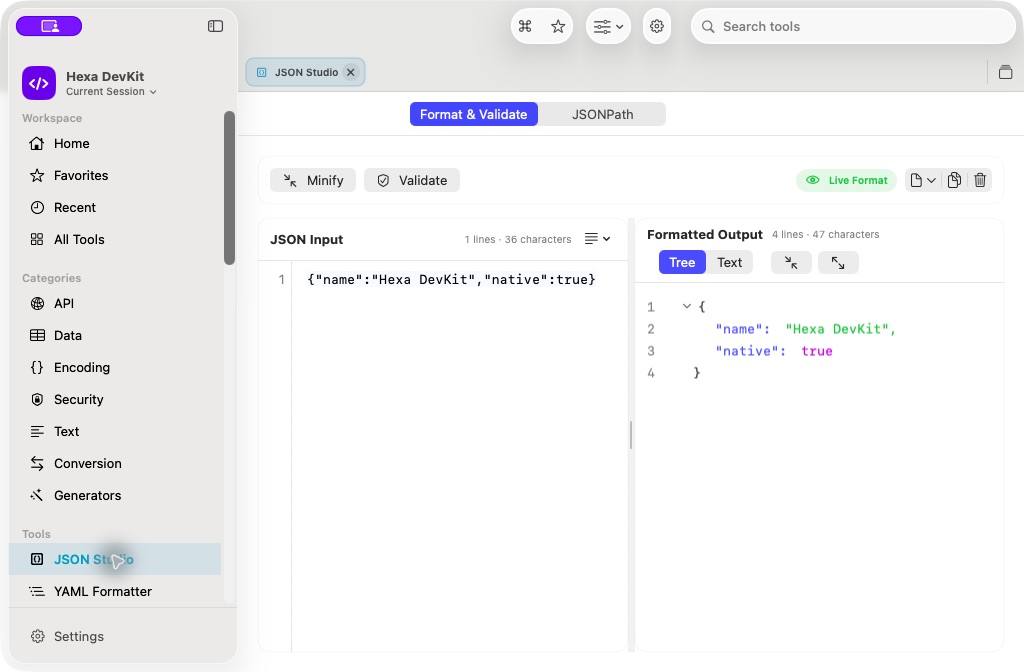Click the trash clear icon
Screen dimensions: 1024x672
point(980,180)
